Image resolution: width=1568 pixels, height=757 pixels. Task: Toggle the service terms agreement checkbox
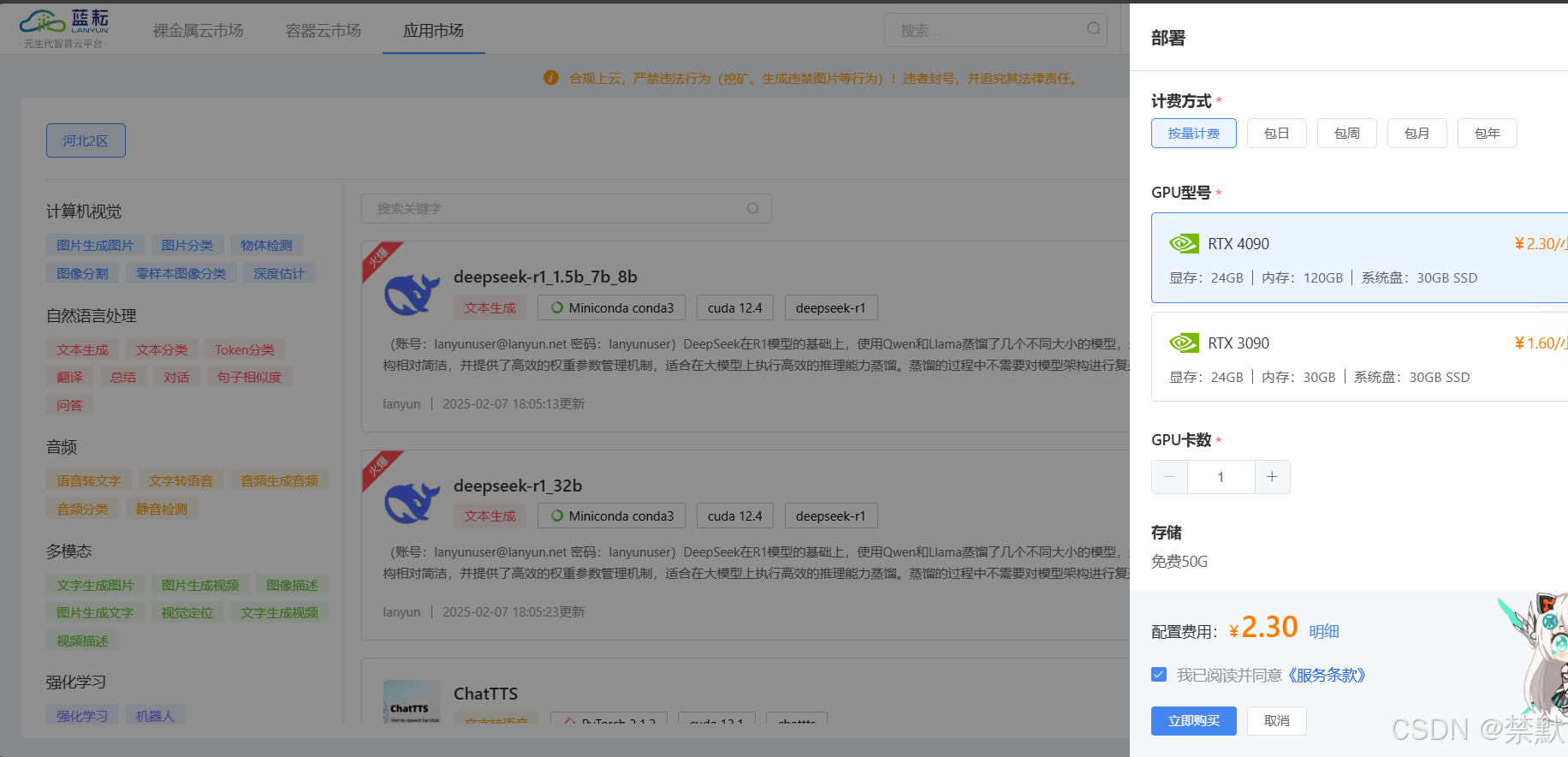point(1159,675)
